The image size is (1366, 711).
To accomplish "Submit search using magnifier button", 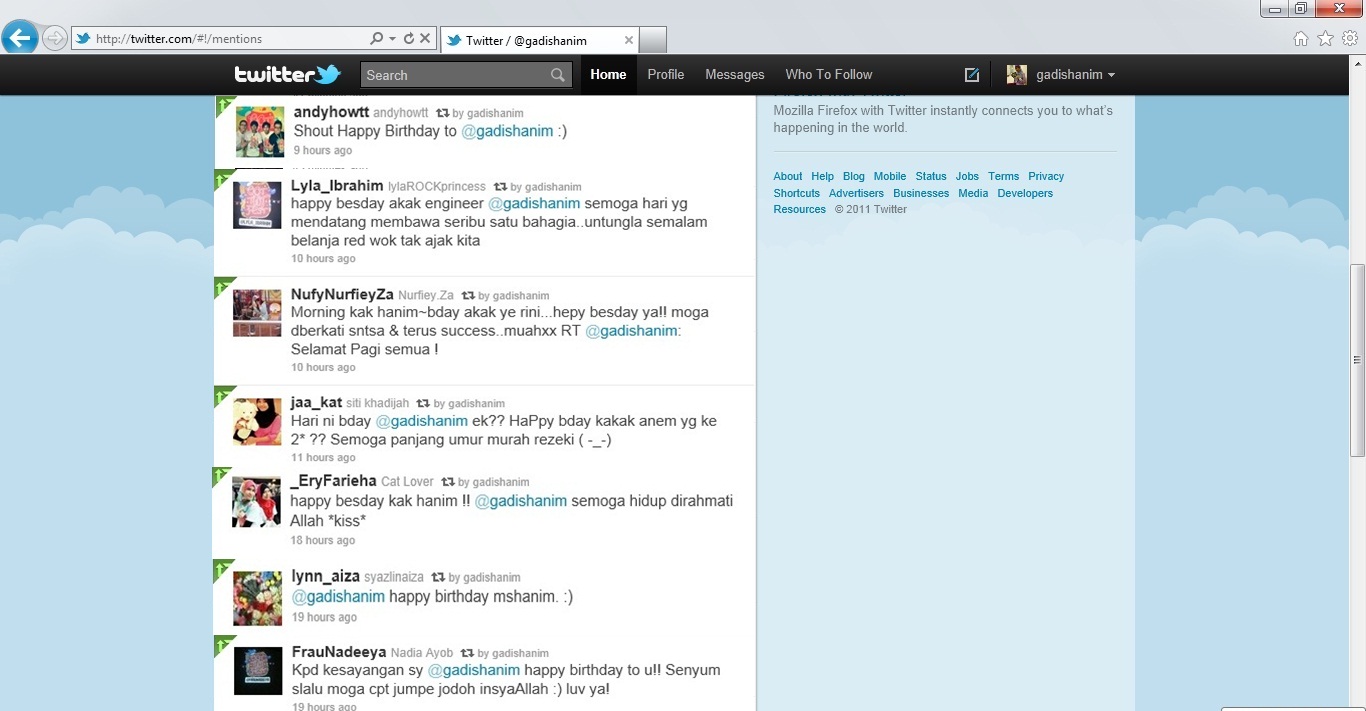I will coord(559,75).
